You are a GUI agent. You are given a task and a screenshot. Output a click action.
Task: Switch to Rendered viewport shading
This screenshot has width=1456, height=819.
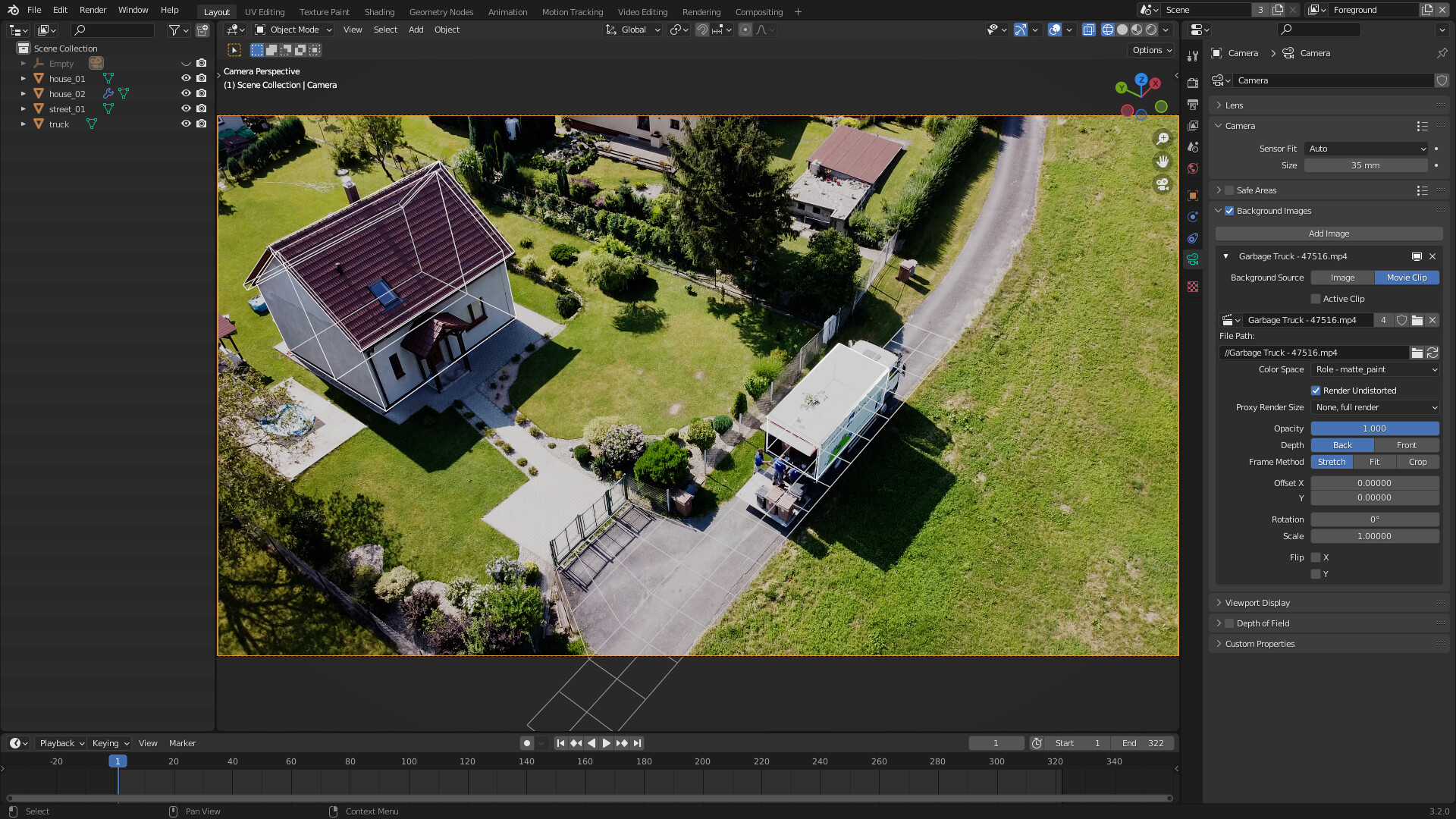(1152, 30)
